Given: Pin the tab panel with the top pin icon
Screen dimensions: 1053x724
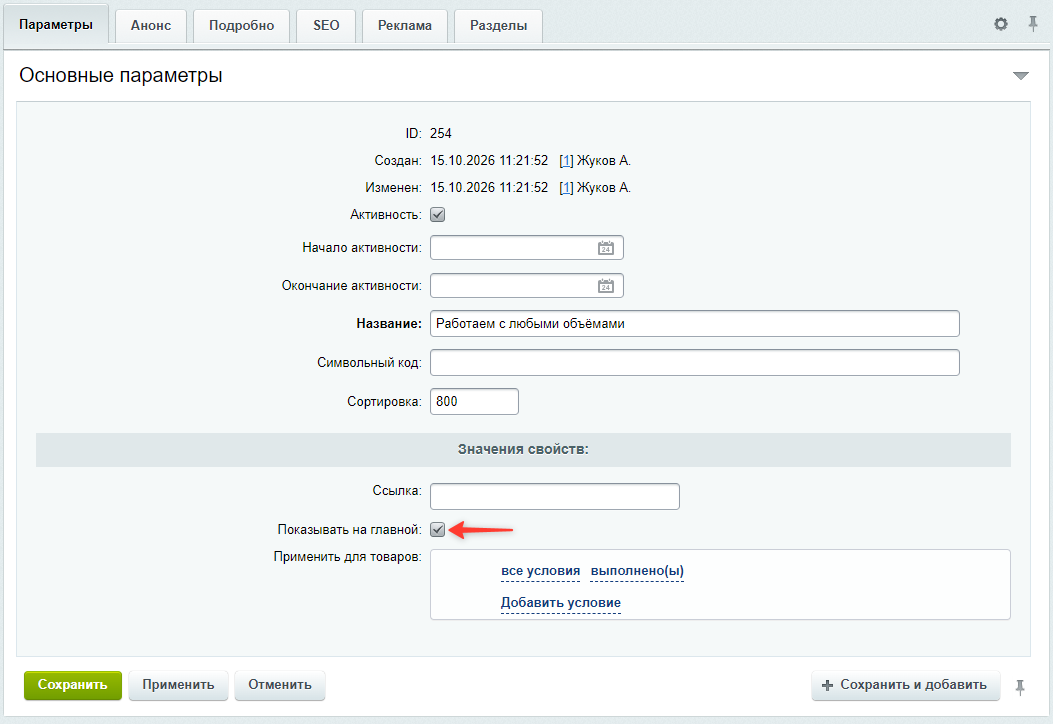Looking at the screenshot, I should pyautogui.click(x=1033, y=24).
